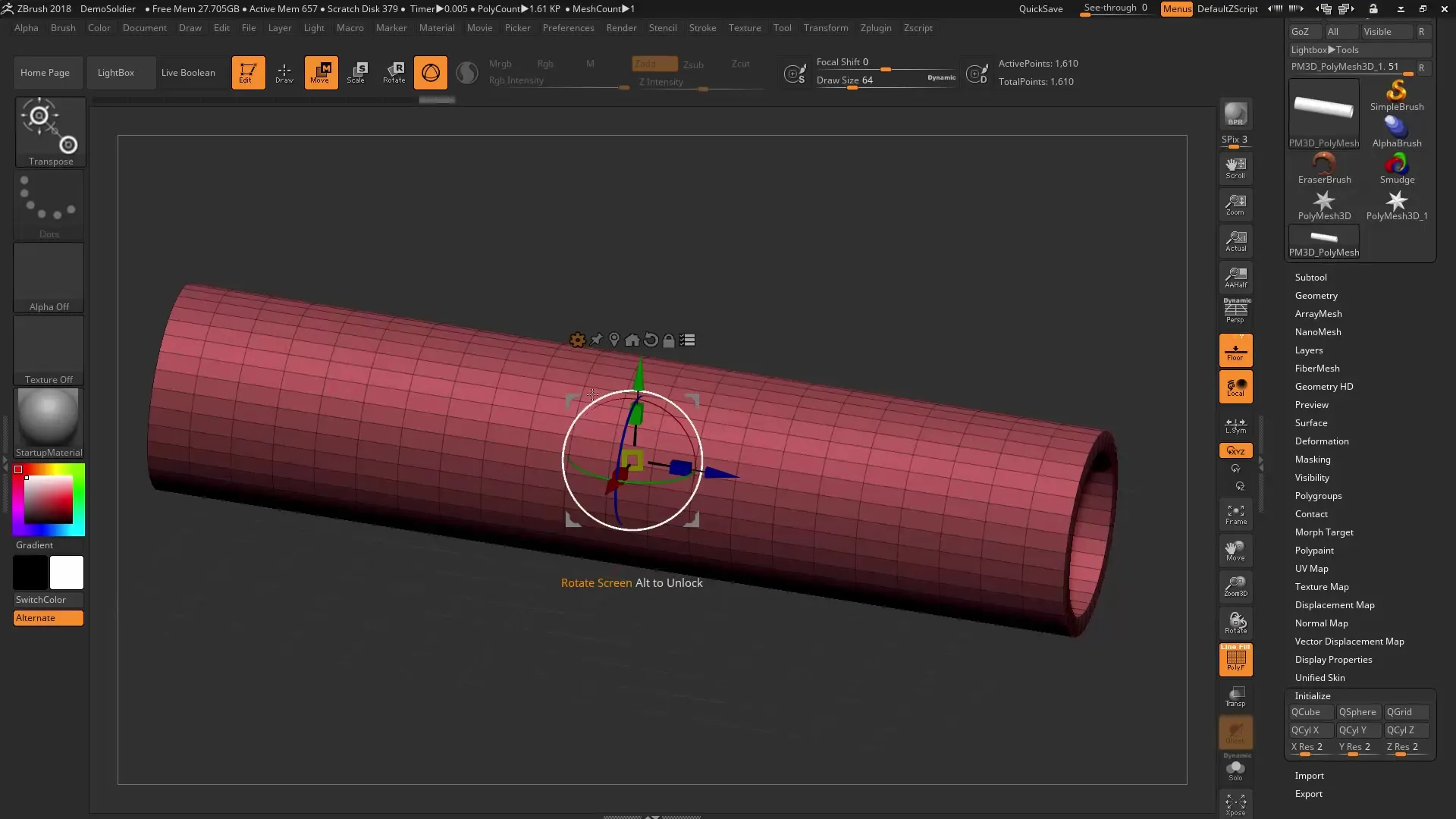Expand the UV Map section
The height and width of the screenshot is (819, 1456).
(x=1311, y=569)
